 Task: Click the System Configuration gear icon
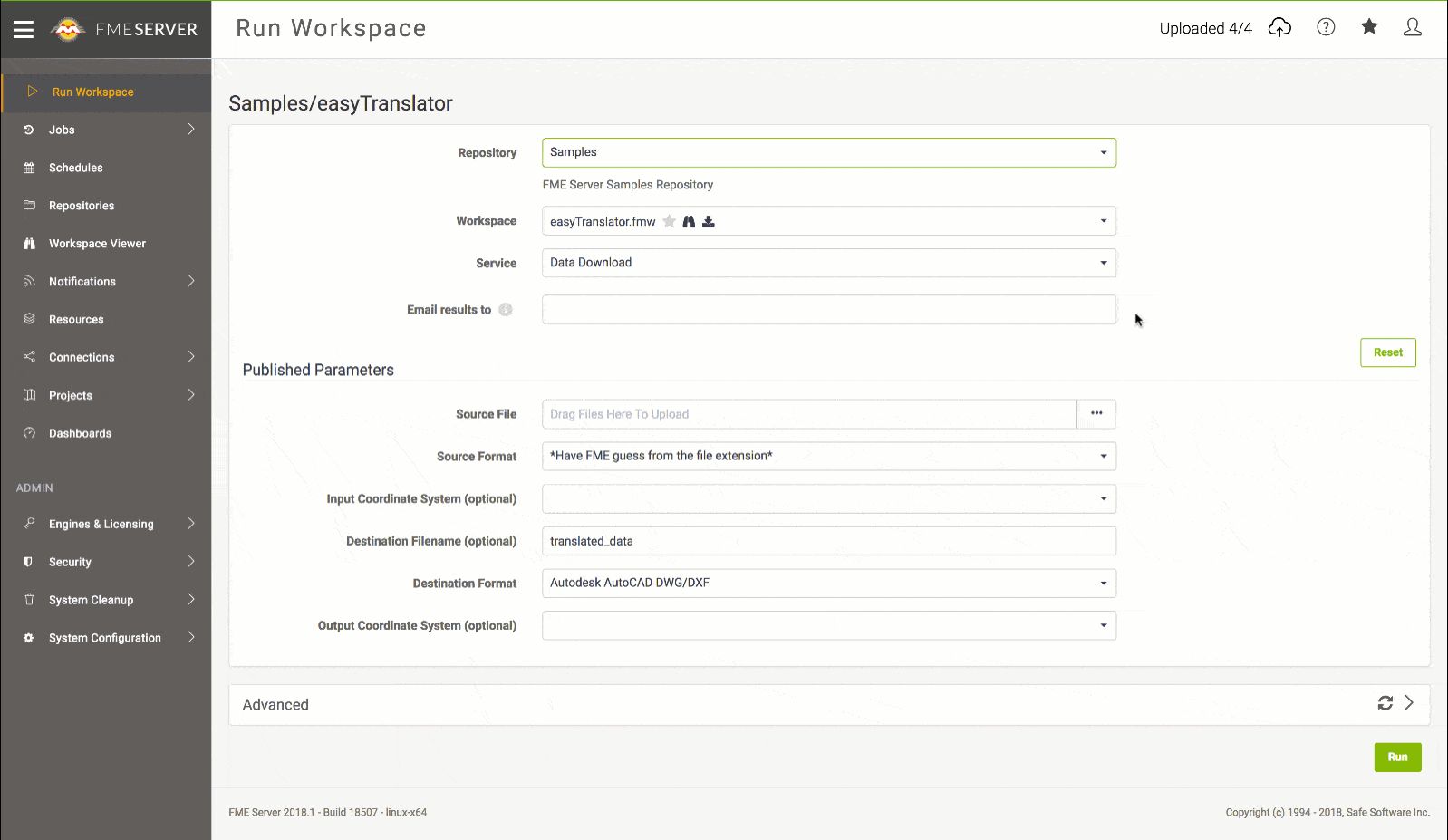(x=29, y=638)
